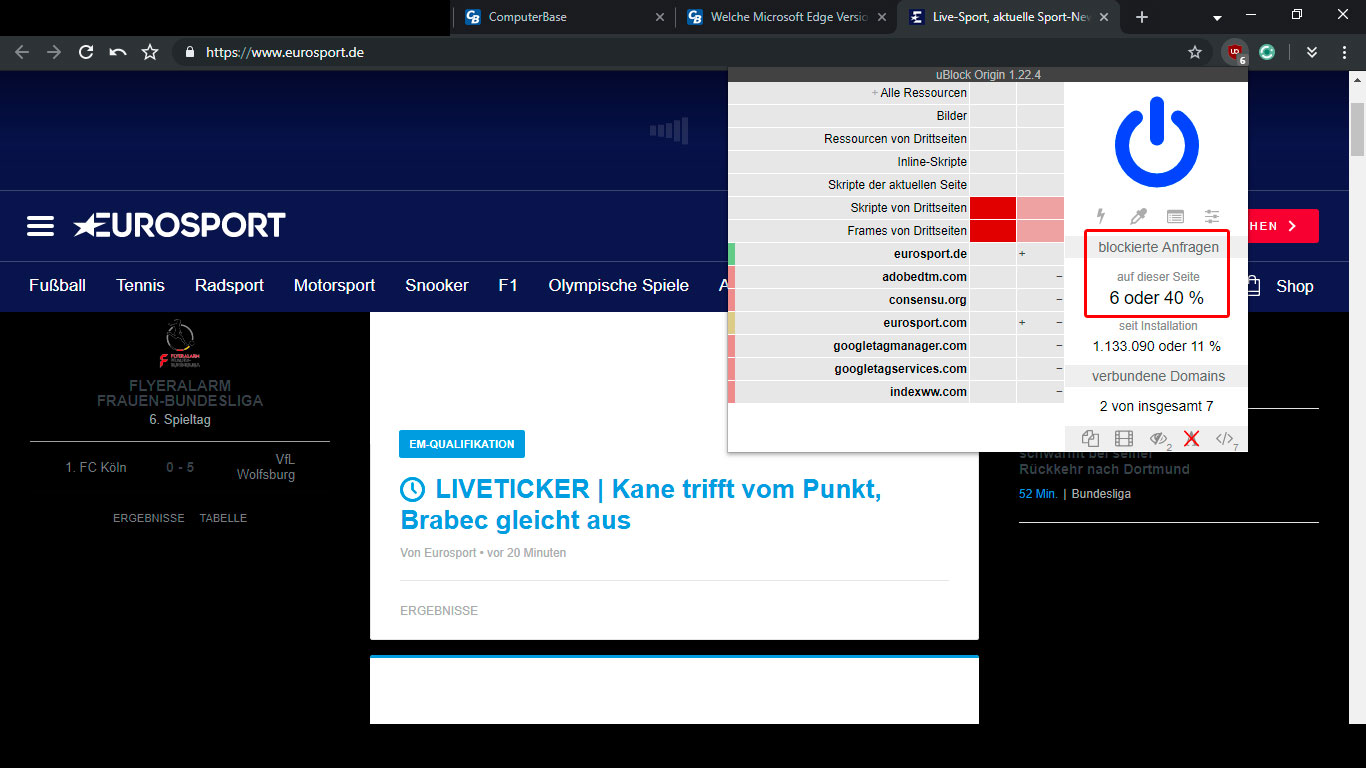This screenshot has height=768, width=1366.
Task: Open Tennis navigation item
Action: pyautogui.click(x=140, y=285)
